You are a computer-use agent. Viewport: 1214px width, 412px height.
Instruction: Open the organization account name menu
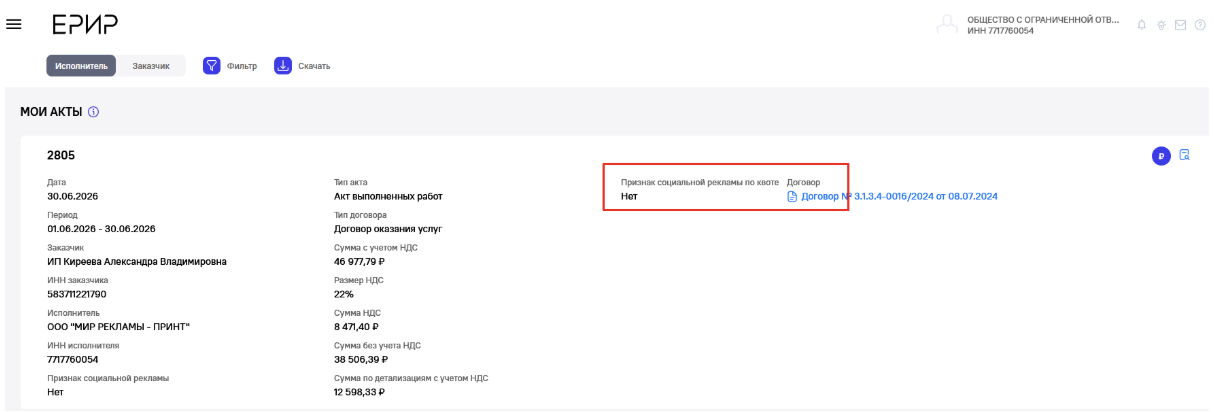1042,25
